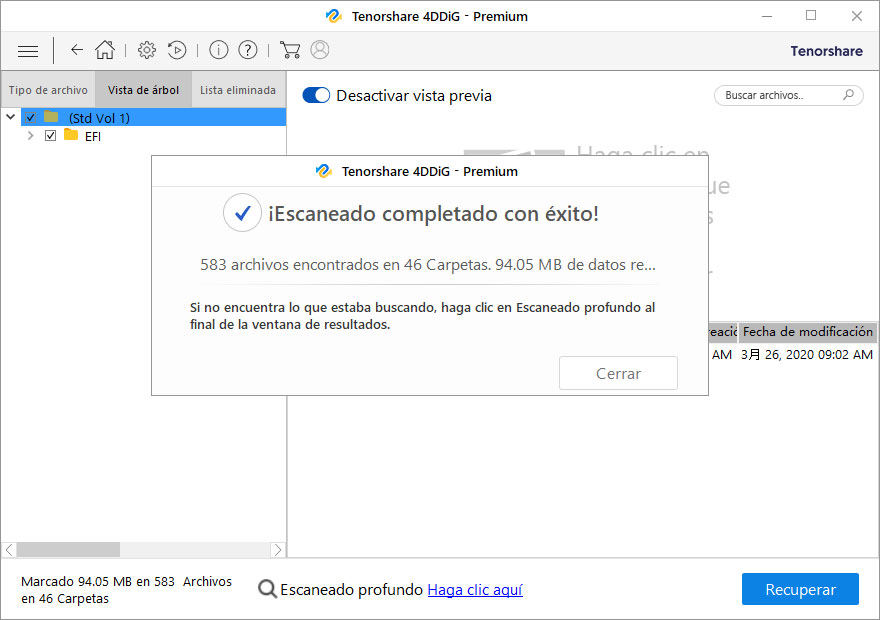Return to the home screen icon
The height and width of the screenshot is (620, 880).
point(105,50)
